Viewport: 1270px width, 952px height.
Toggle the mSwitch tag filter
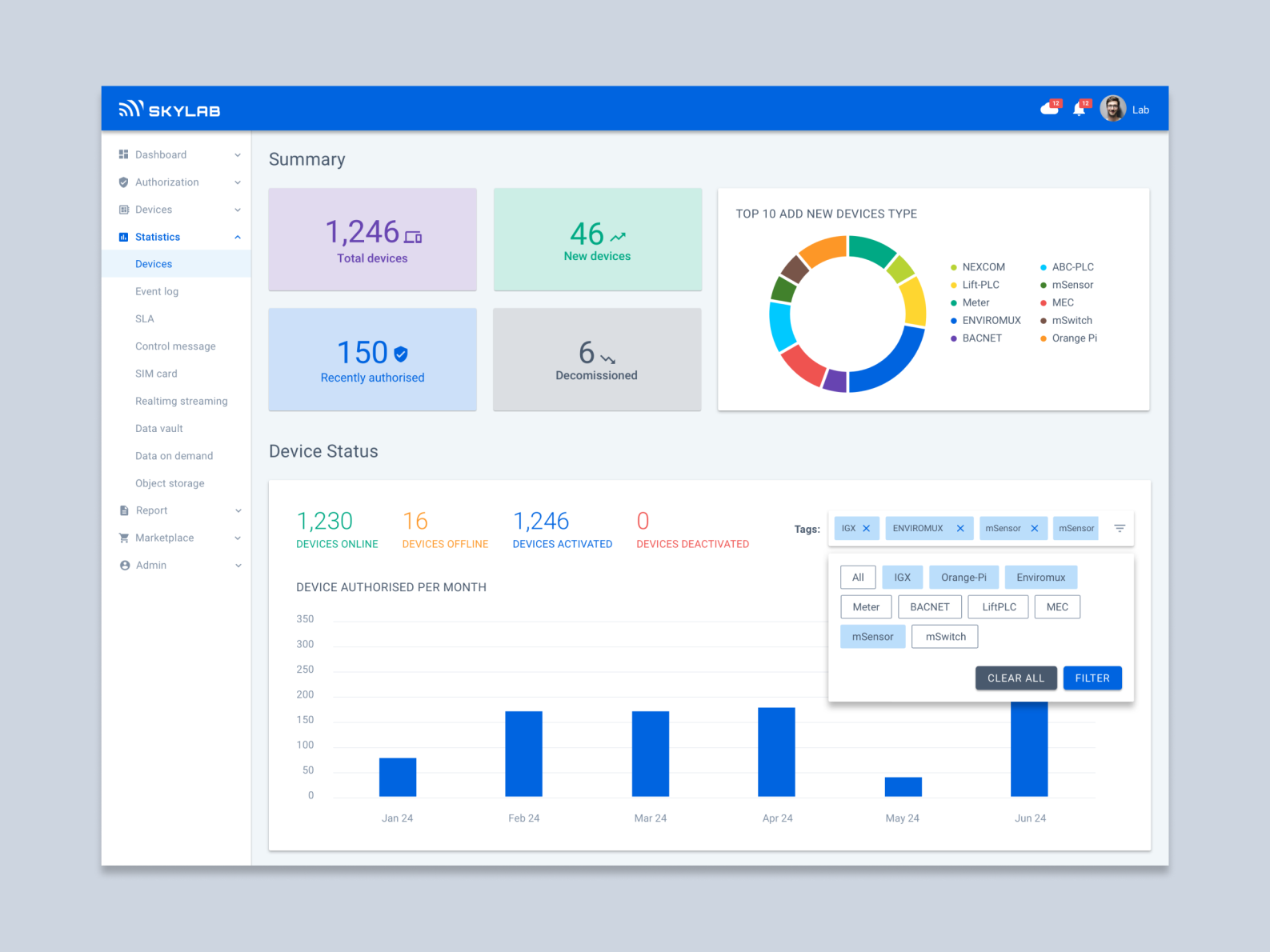pos(945,637)
